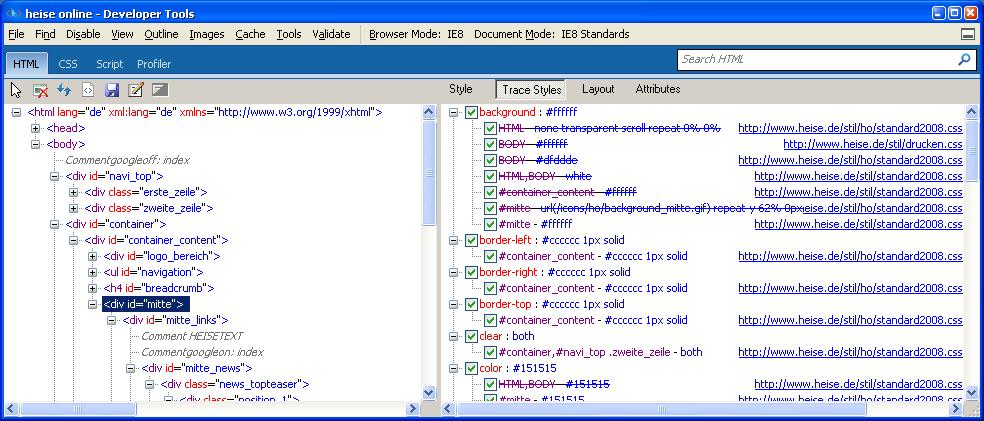Toggle the border-left property checkbox
The width and height of the screenshot is (984, 421).
(472, 241)
